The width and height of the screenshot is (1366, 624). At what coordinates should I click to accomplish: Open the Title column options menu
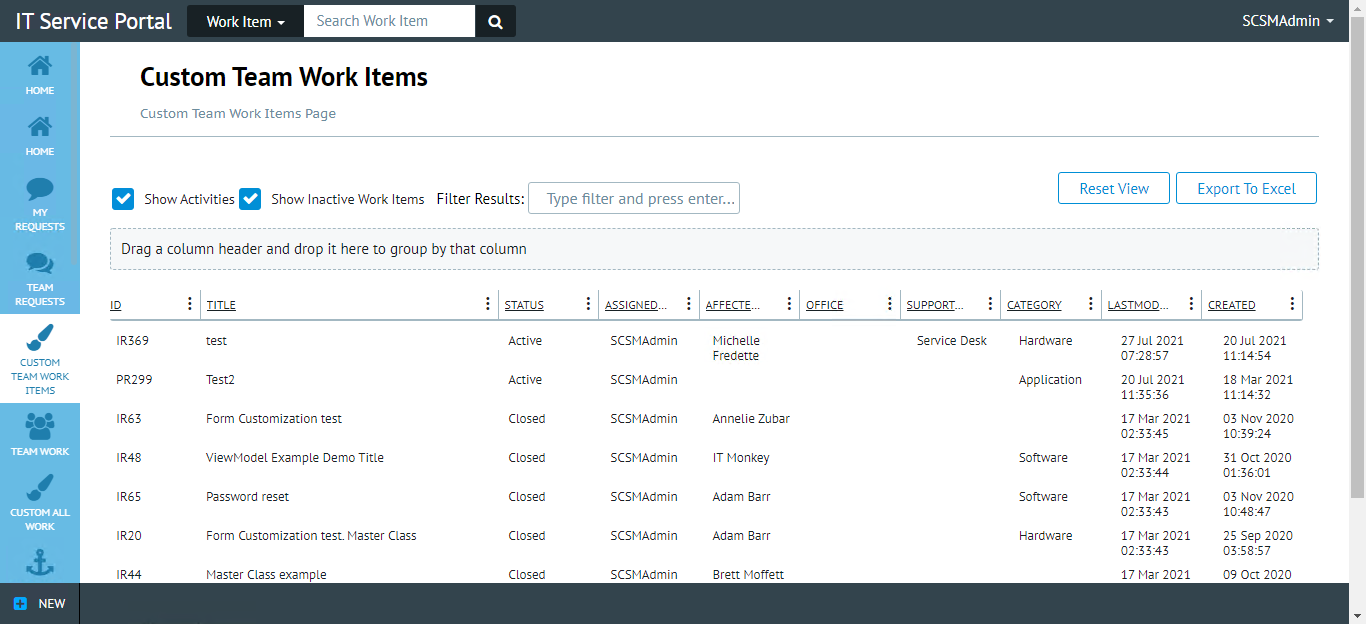[x=488, y=304]
